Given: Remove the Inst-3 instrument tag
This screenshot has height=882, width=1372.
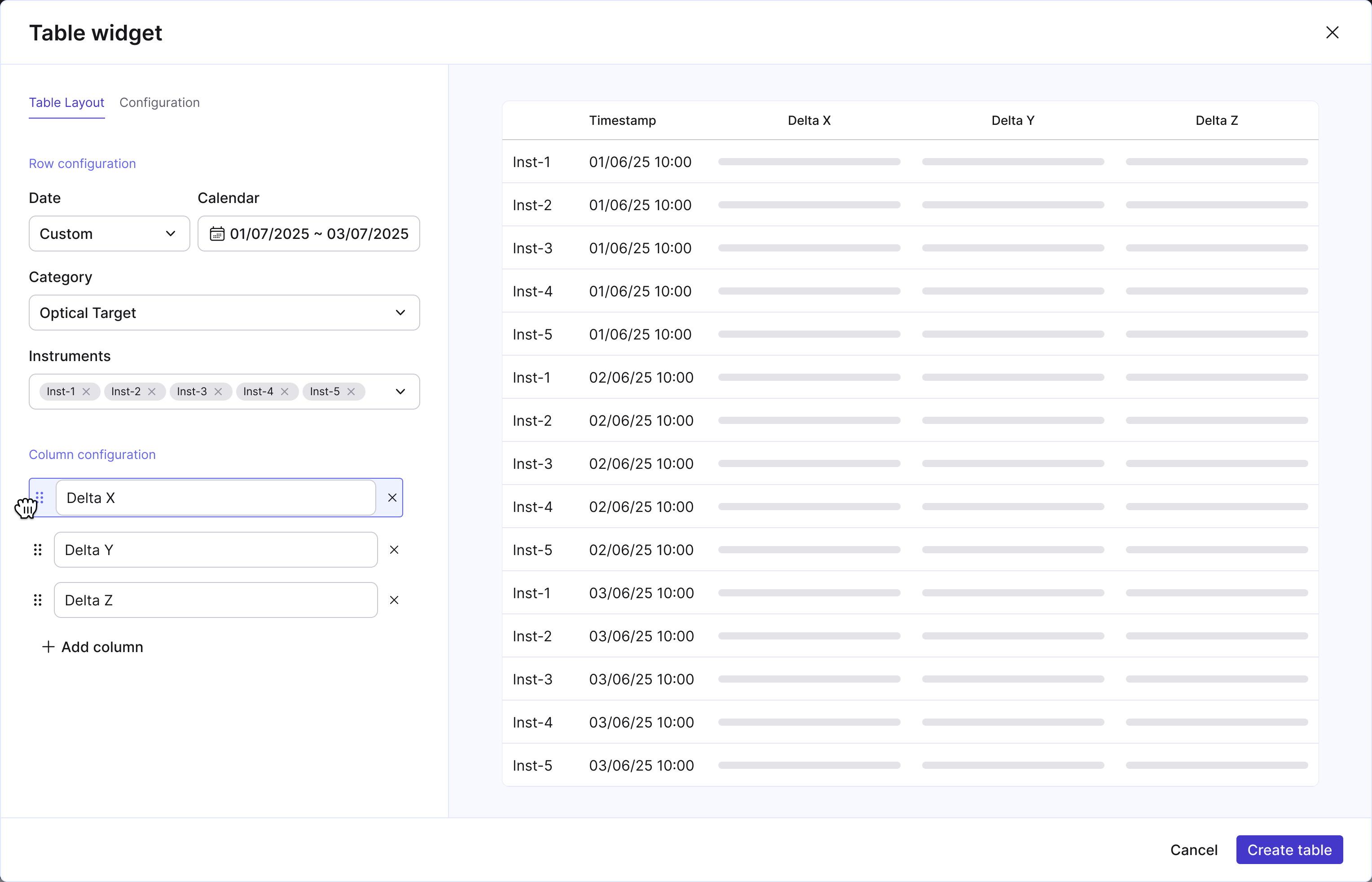Looking at the screenshot, I should [218, 392].
